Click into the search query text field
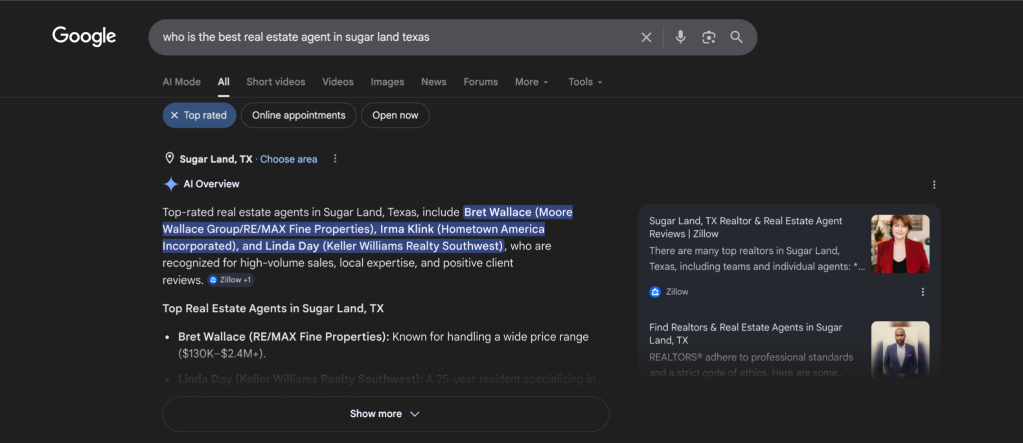Viewport: 1023px width, 443px height. pos(391,37)
